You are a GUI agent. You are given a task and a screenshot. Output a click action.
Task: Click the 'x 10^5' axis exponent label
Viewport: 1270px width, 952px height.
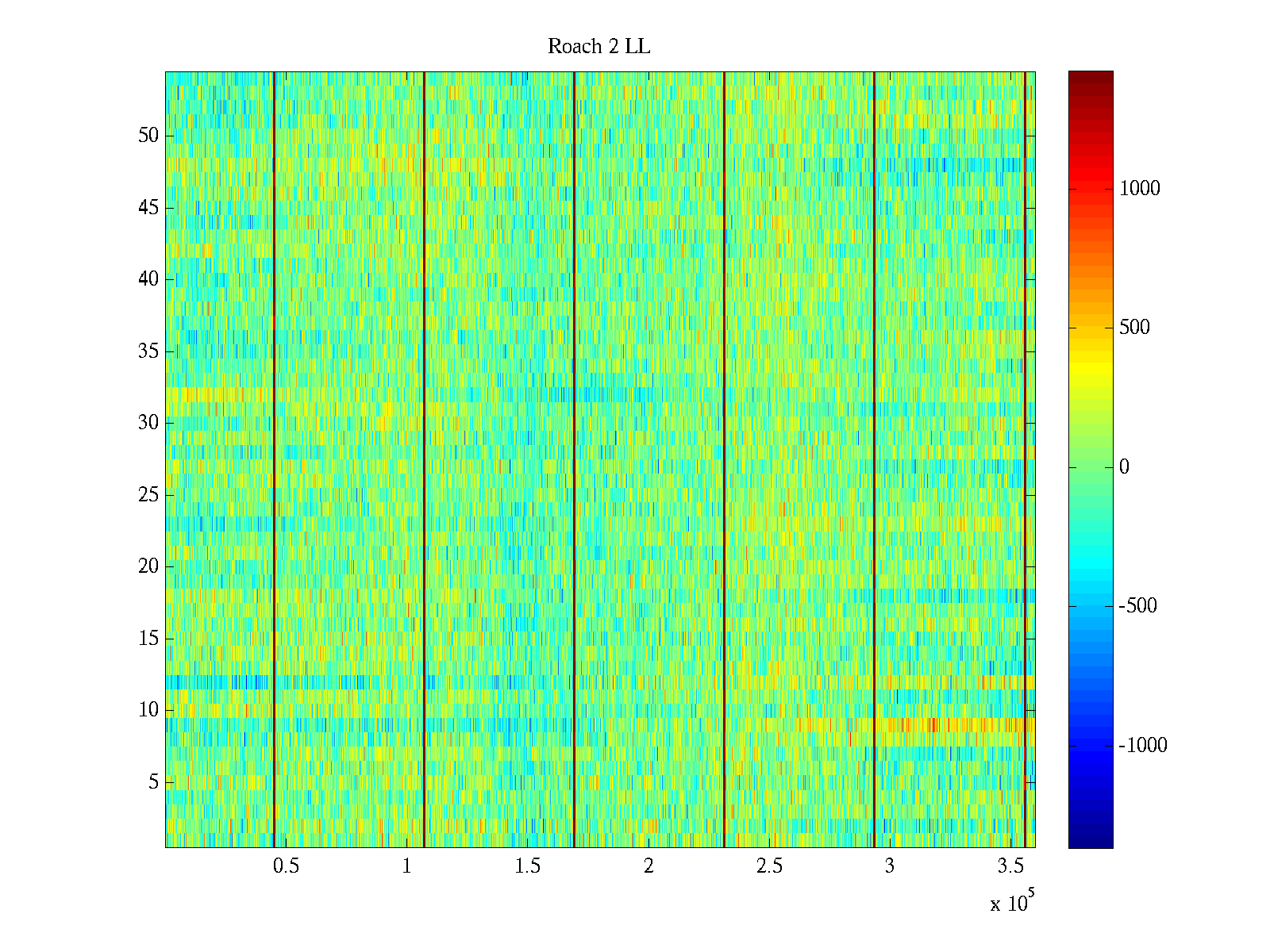(1011, 903)
